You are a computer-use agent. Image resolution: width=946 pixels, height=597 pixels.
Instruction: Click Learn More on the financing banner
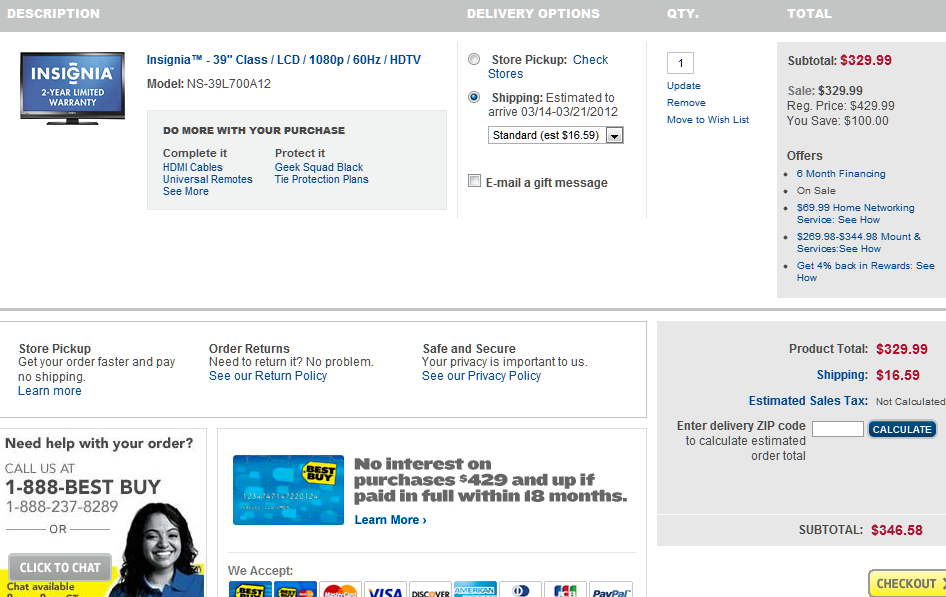[x=390, y=520]
